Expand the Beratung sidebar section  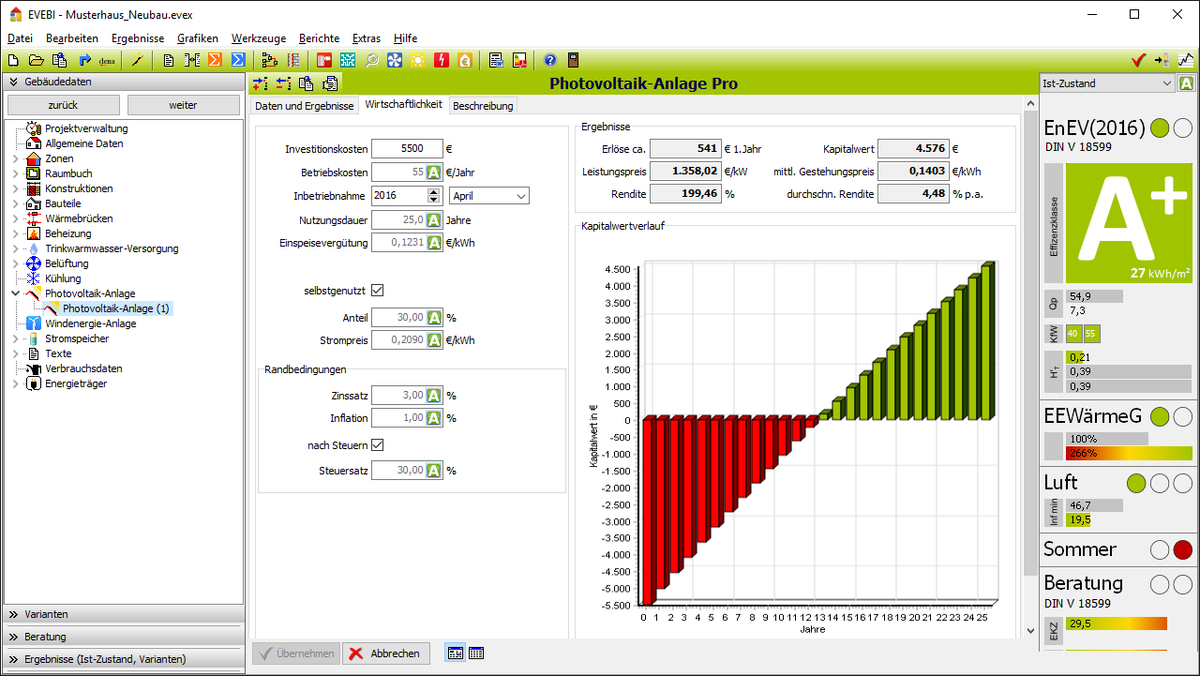click(123, 637)
